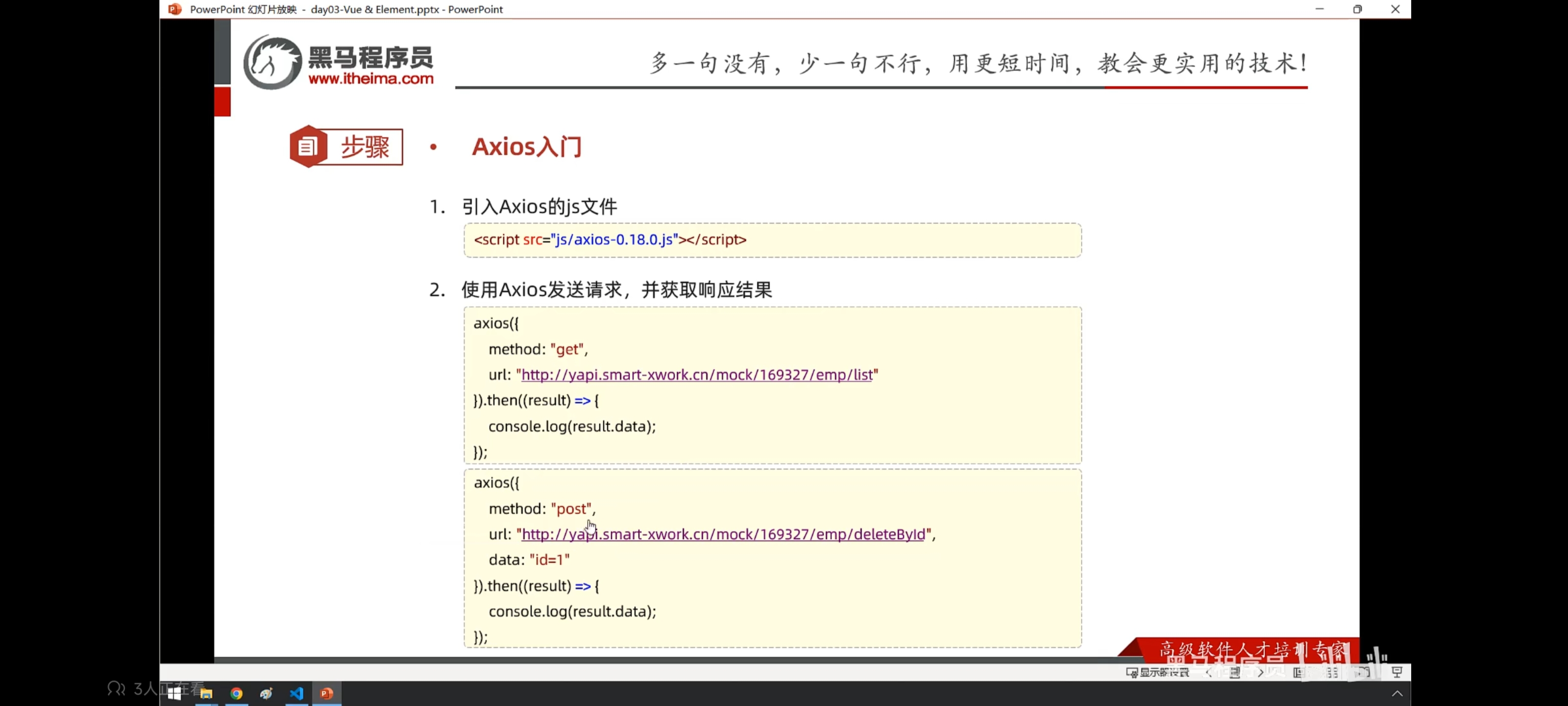Click the PowerPoint taskbar icon
Viewport: 1568px width, 706px height.
tap(327, 693)
